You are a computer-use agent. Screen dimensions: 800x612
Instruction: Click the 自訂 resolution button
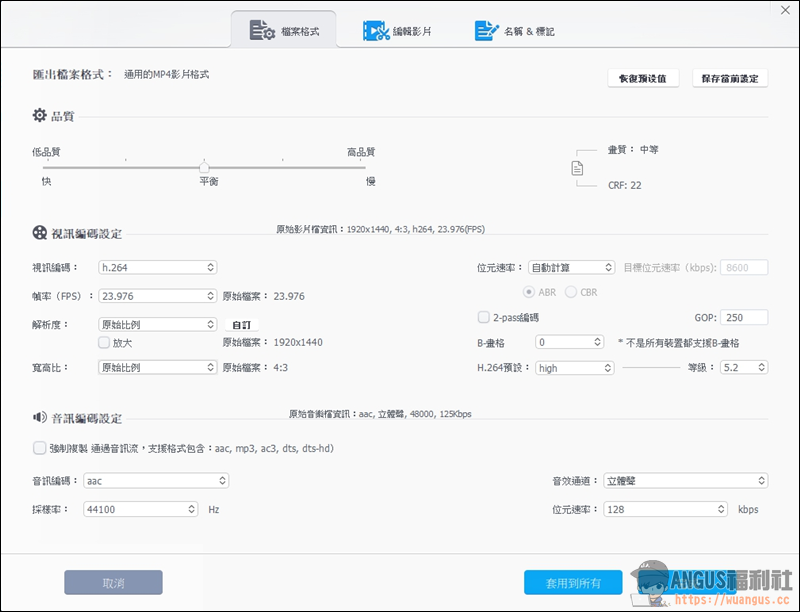pyautogui.click(x=242, y=325)
